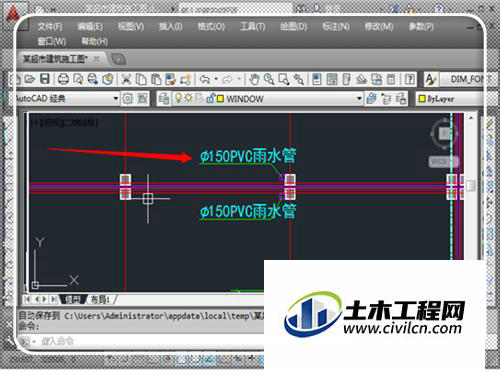The width and height of the screenshot is (500, 370).
Task: Expand AutoCAD 经典 workspace dropdown
Action: tap(116, 98)
